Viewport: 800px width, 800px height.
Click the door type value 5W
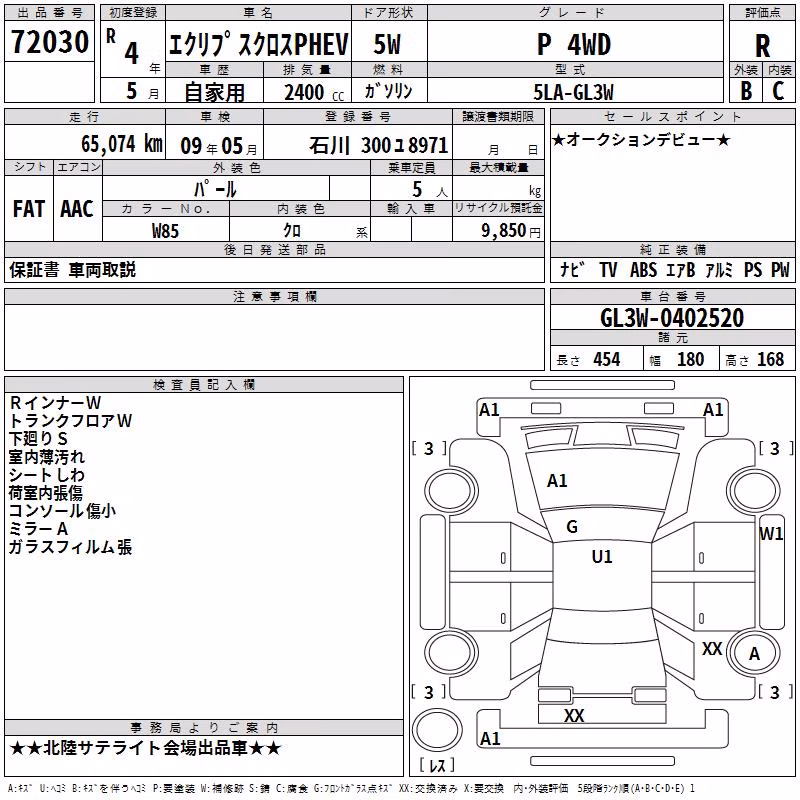[387, 44]
